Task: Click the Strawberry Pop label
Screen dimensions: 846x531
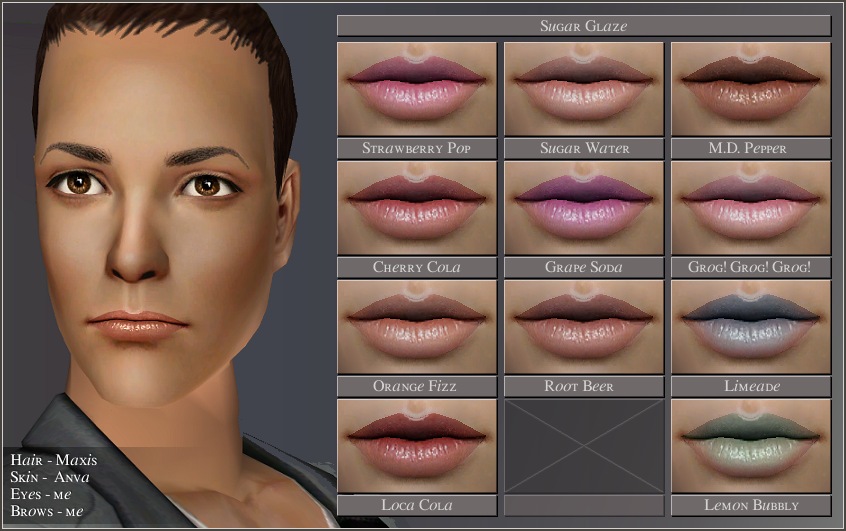Action: coord(417,148)
